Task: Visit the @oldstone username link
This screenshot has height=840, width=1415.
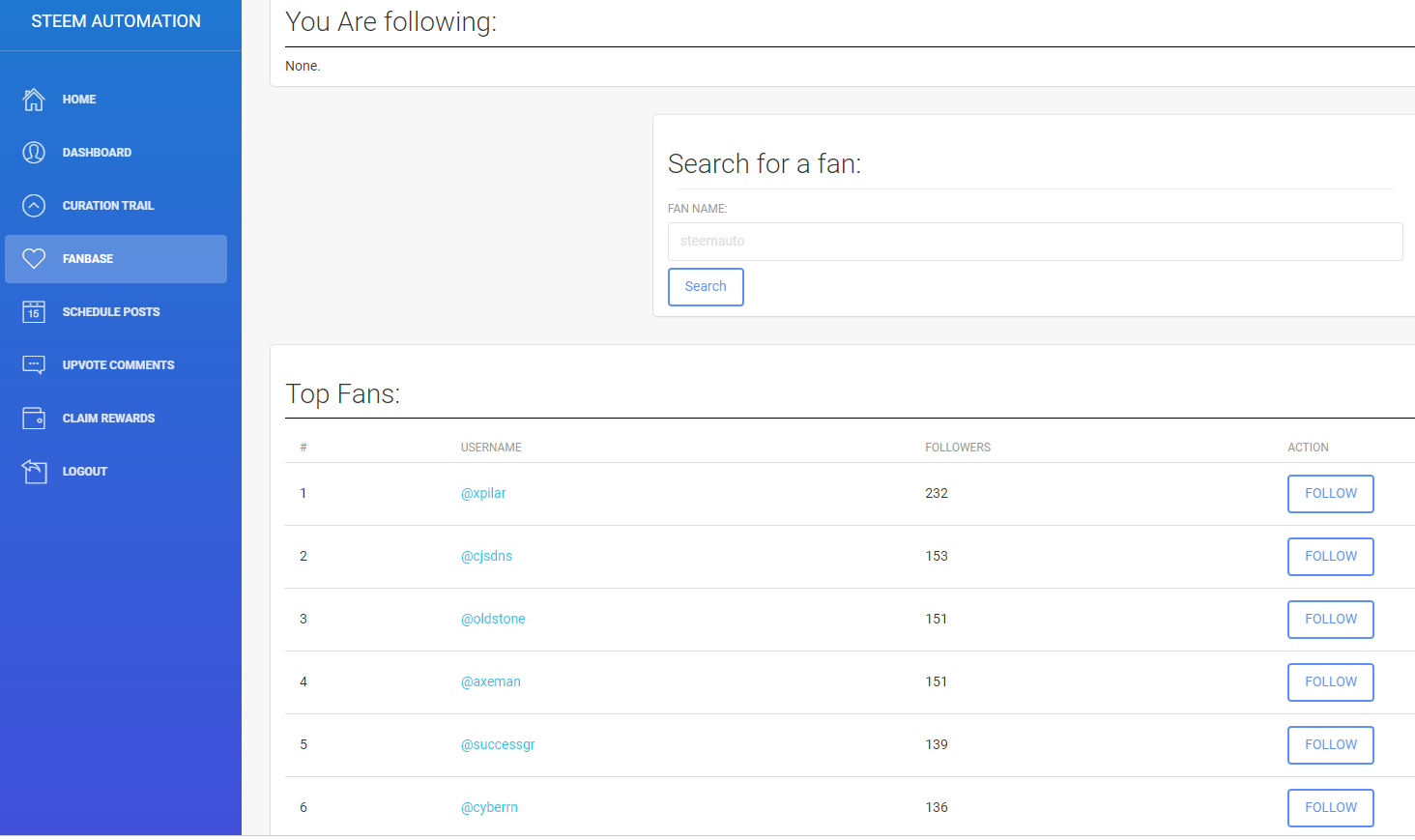Action: click(x=493, y=620)
